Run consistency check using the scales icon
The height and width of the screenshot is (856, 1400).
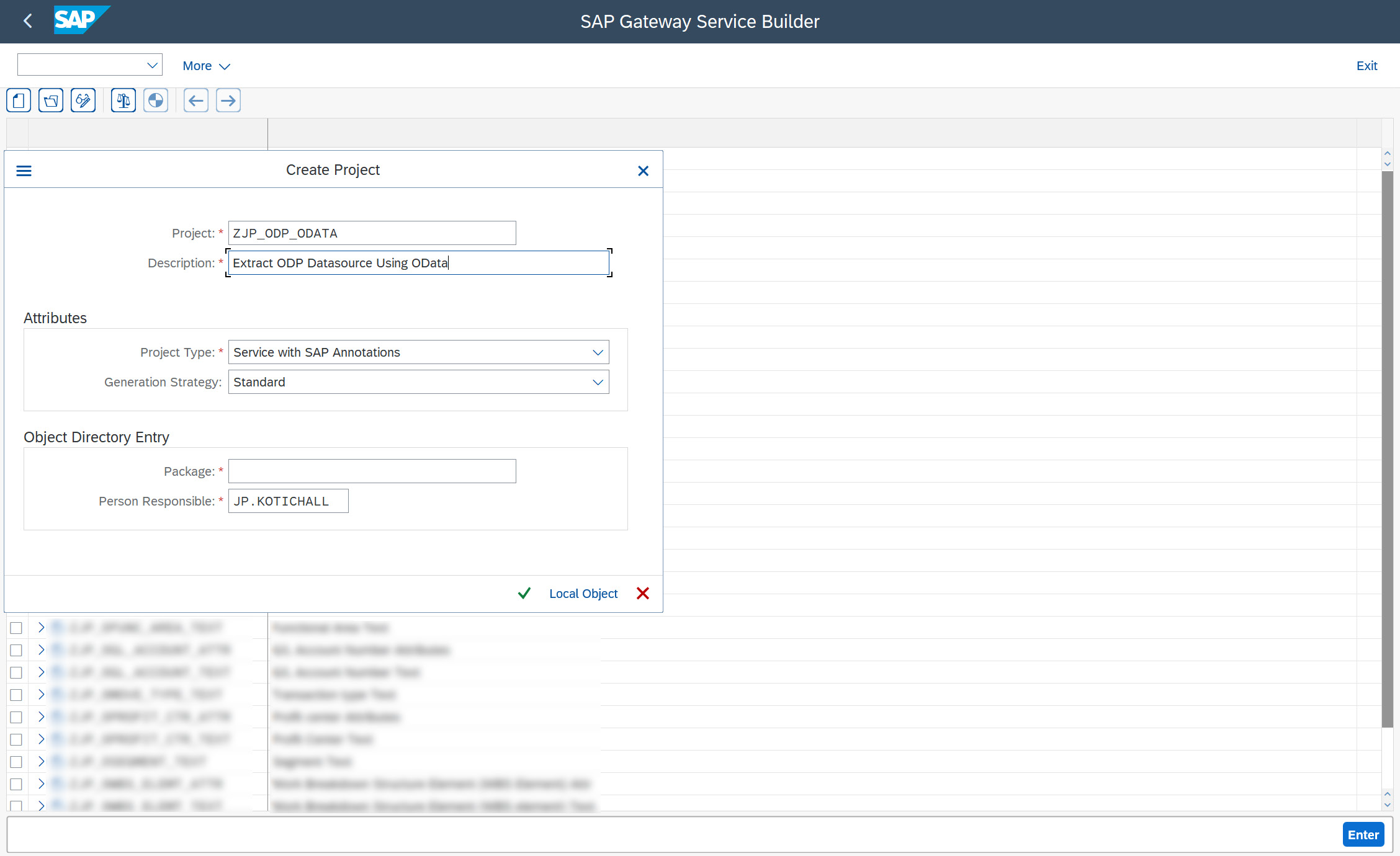click(x=122, y=100)
